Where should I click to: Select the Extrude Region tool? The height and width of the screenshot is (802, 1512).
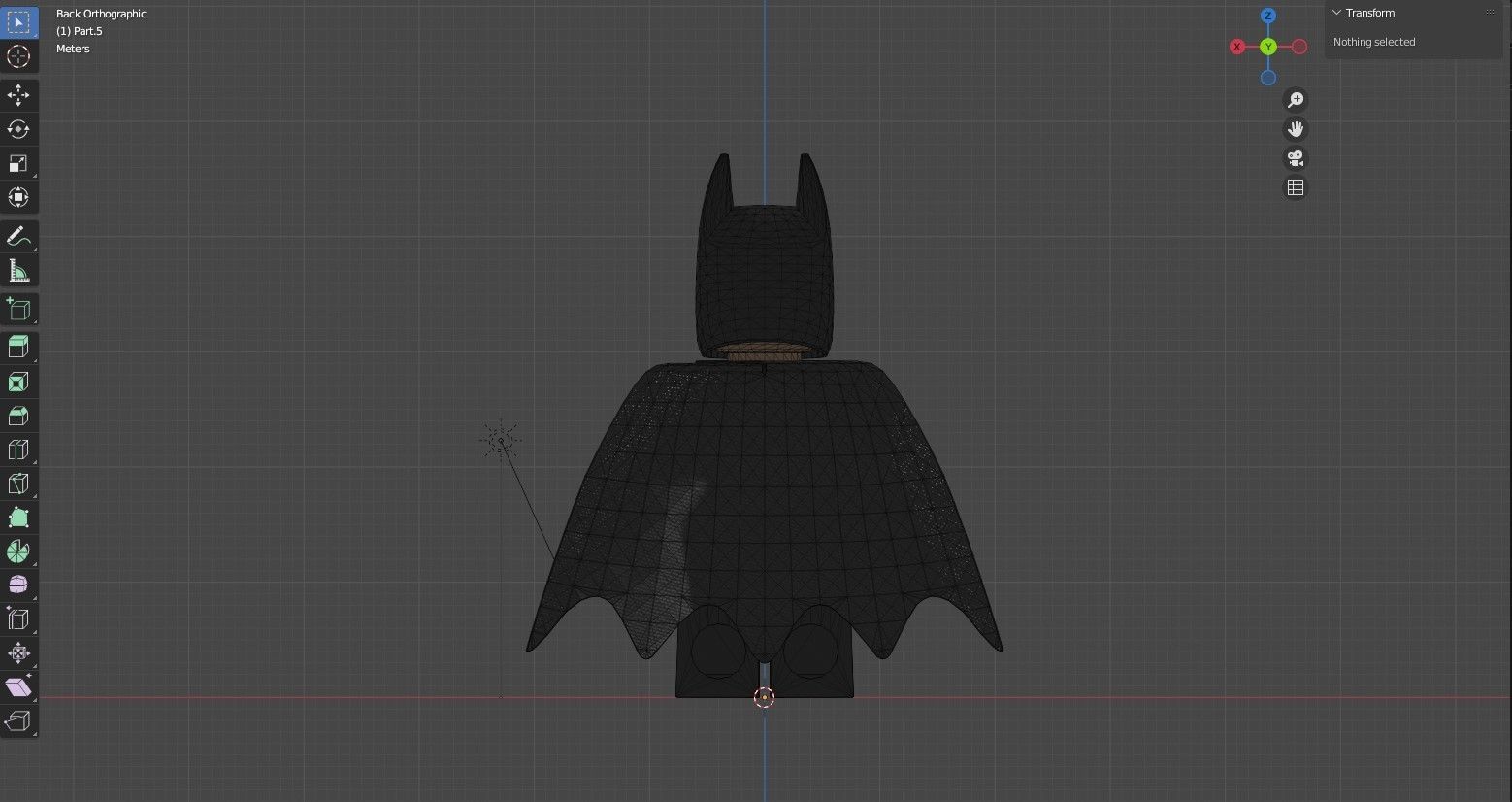(x=18, y=347)
